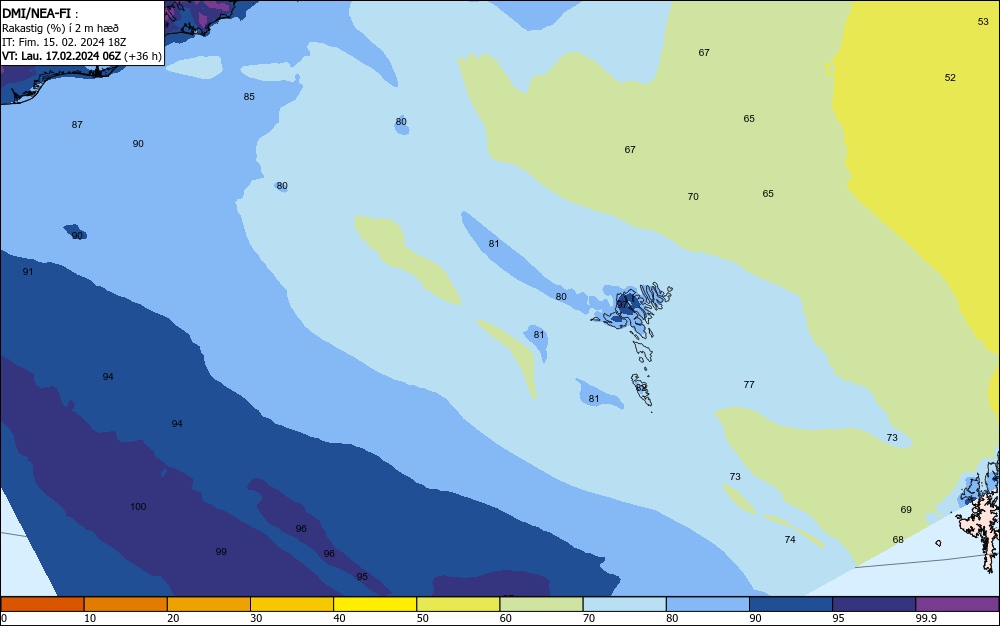The image size is (1000, 626).
Task: Click the humidity value 52 on the map
Action: click(950, 78)
